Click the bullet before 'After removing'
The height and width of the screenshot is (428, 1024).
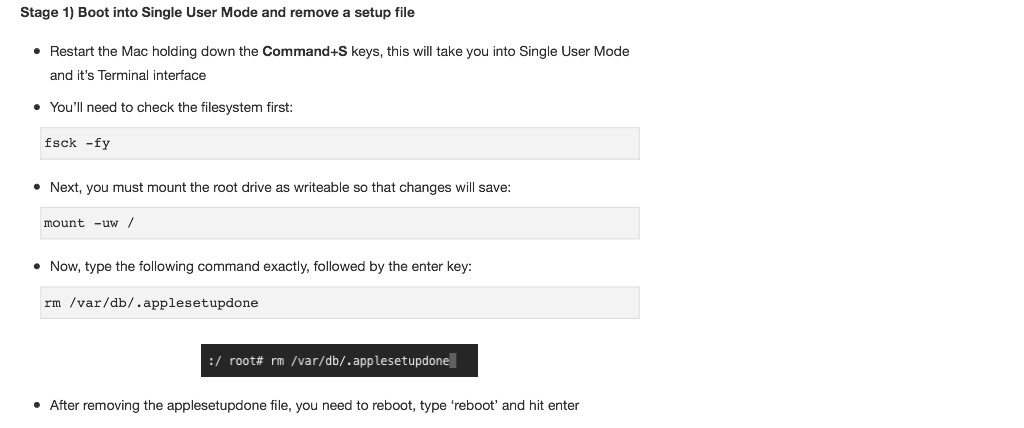click(37, 405)
